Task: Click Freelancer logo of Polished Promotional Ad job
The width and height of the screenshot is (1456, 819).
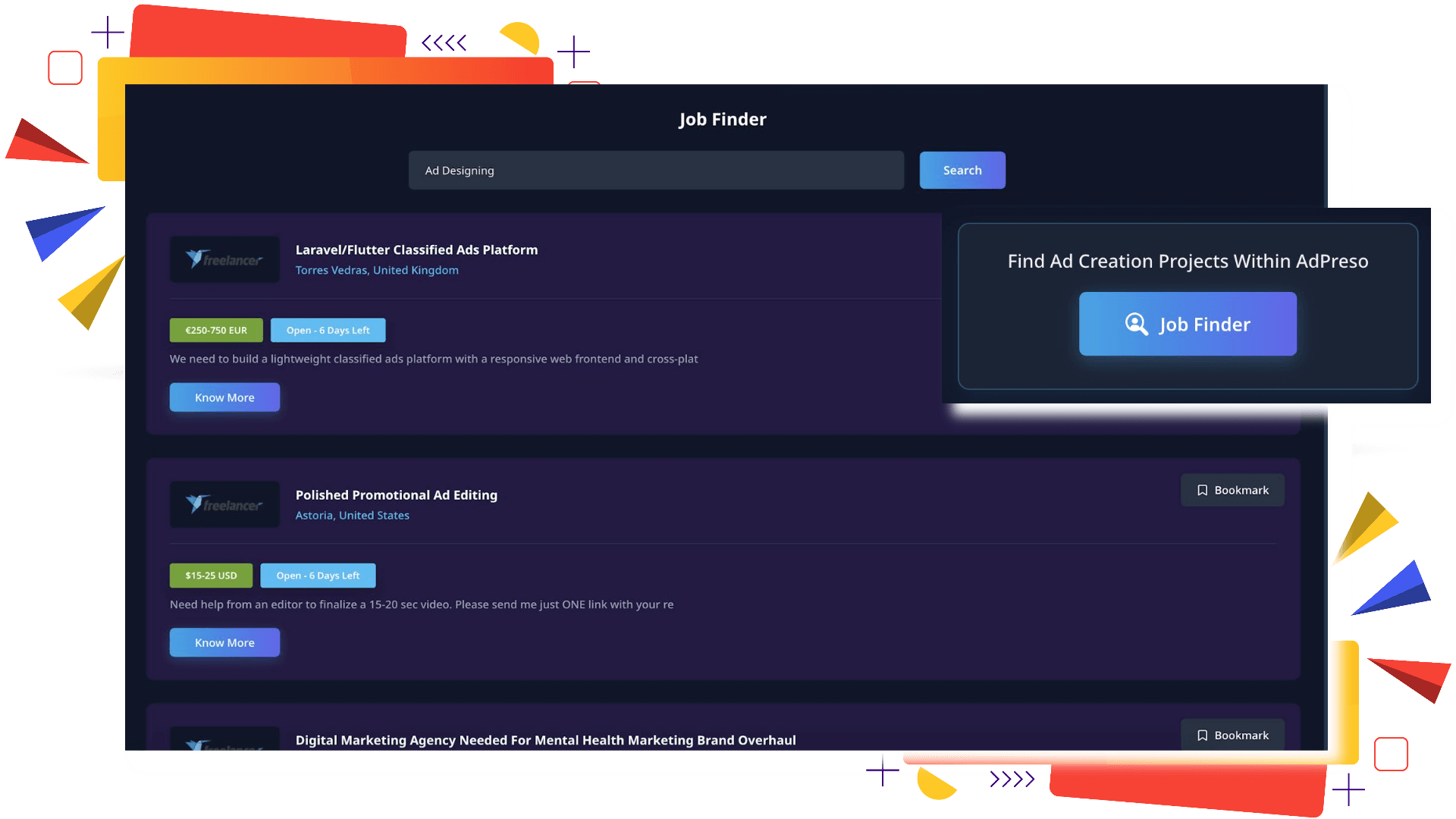Action: (224, 505)
